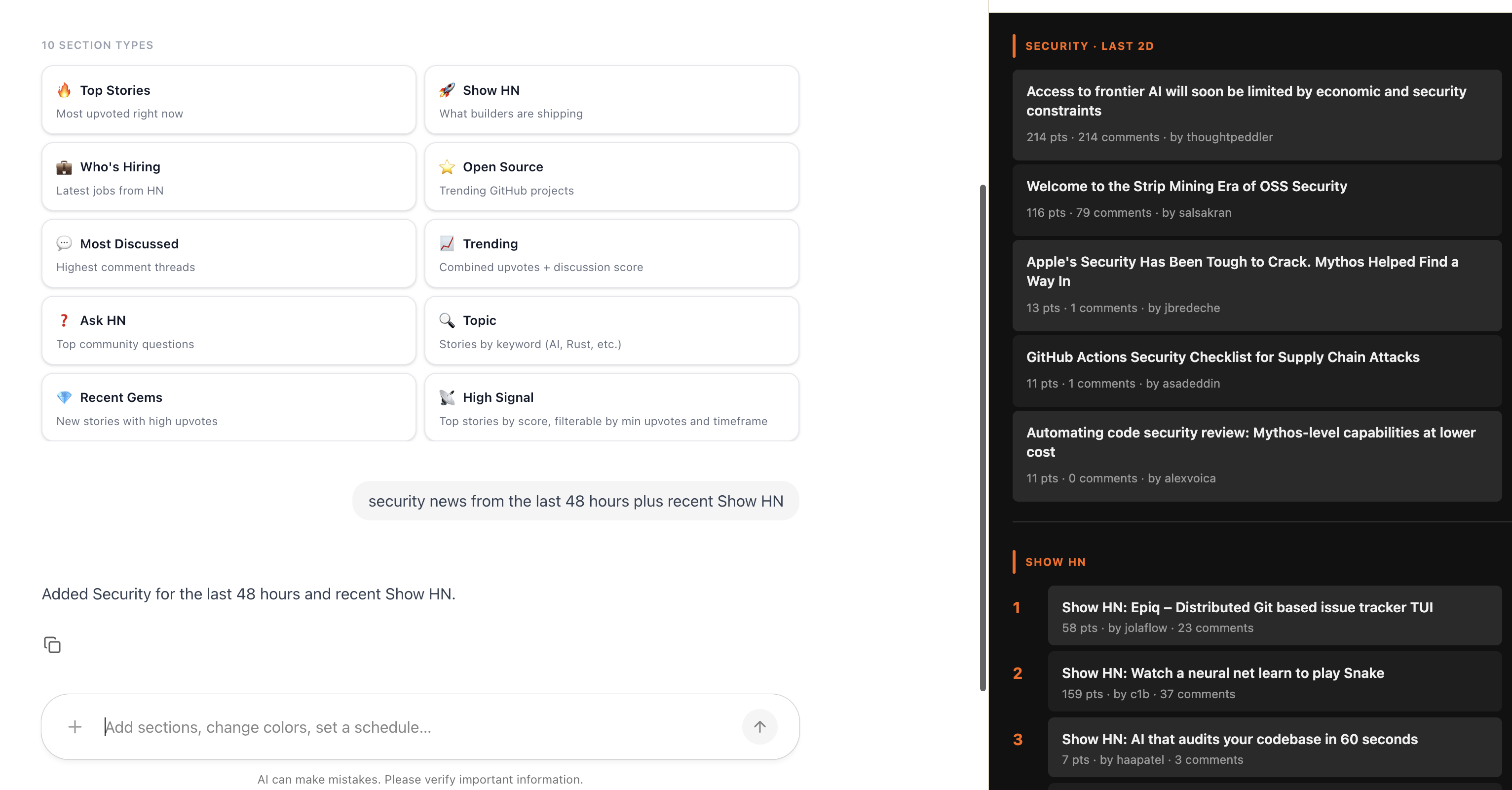This screenshot has height=790, width=1512.
Task: Click the magnifier icon on Topic
Action: pos(447,320)
